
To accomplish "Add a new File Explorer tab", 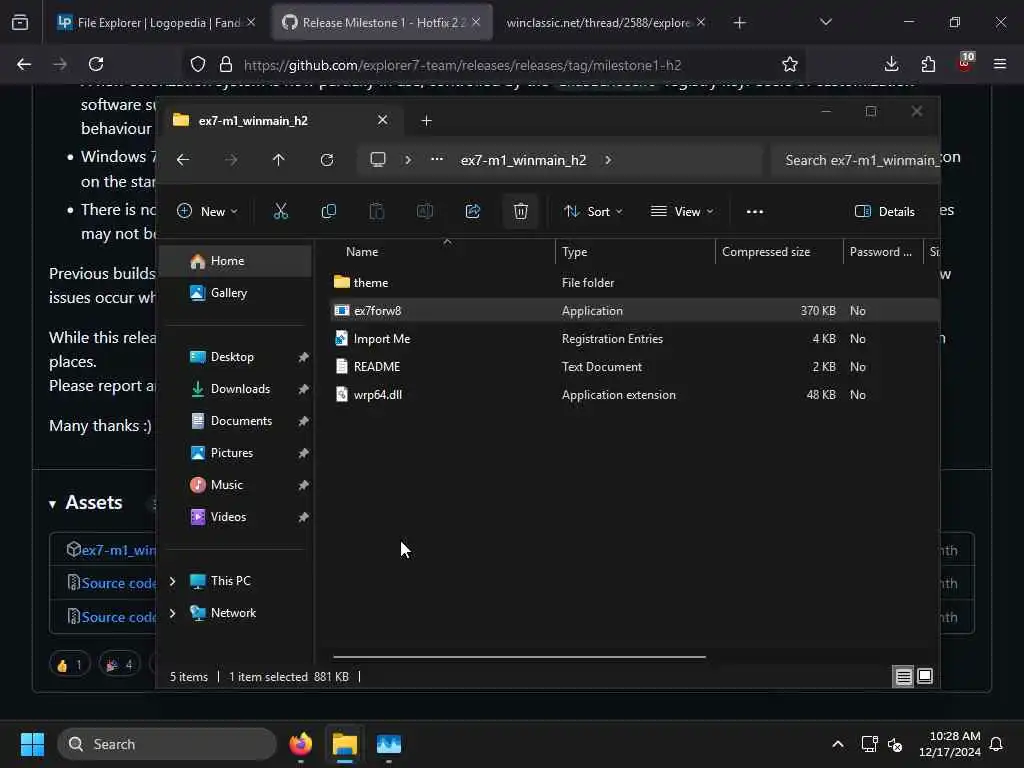I will point(426,121).
